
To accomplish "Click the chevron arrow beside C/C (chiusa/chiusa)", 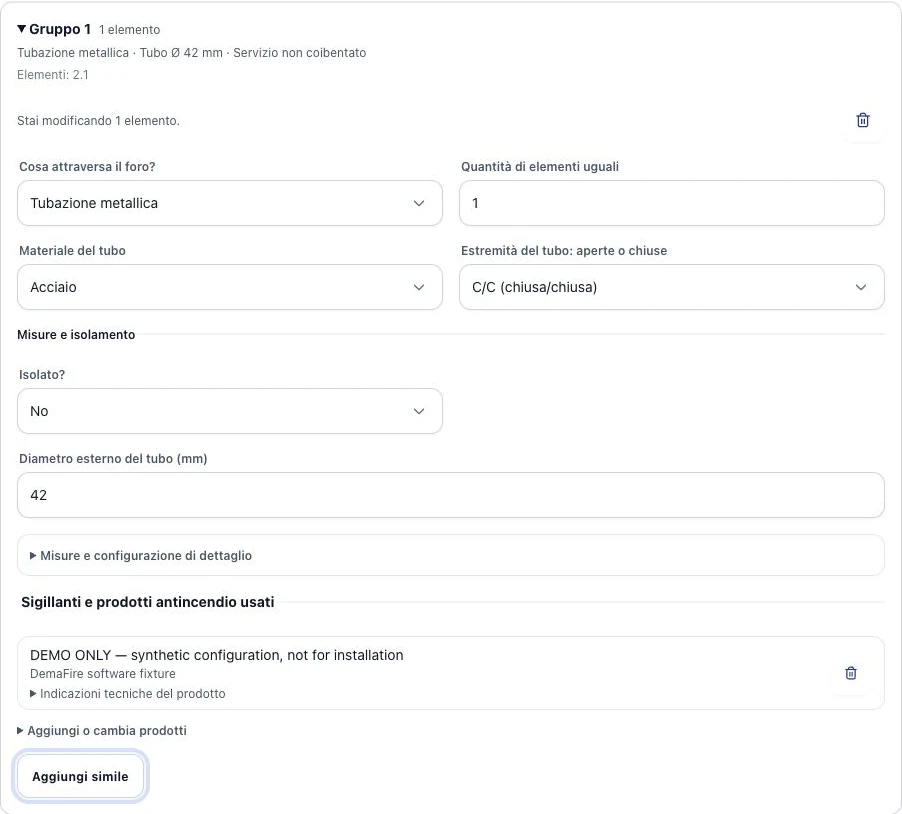I will pos(861,287).
